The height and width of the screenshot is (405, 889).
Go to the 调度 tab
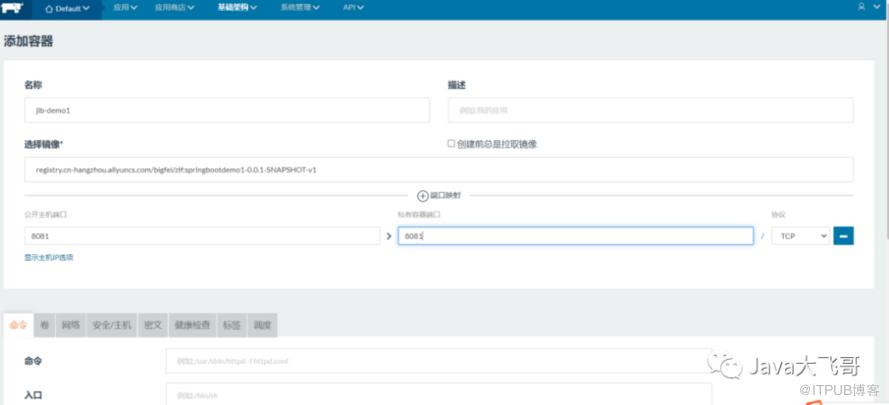pos(260,325)
